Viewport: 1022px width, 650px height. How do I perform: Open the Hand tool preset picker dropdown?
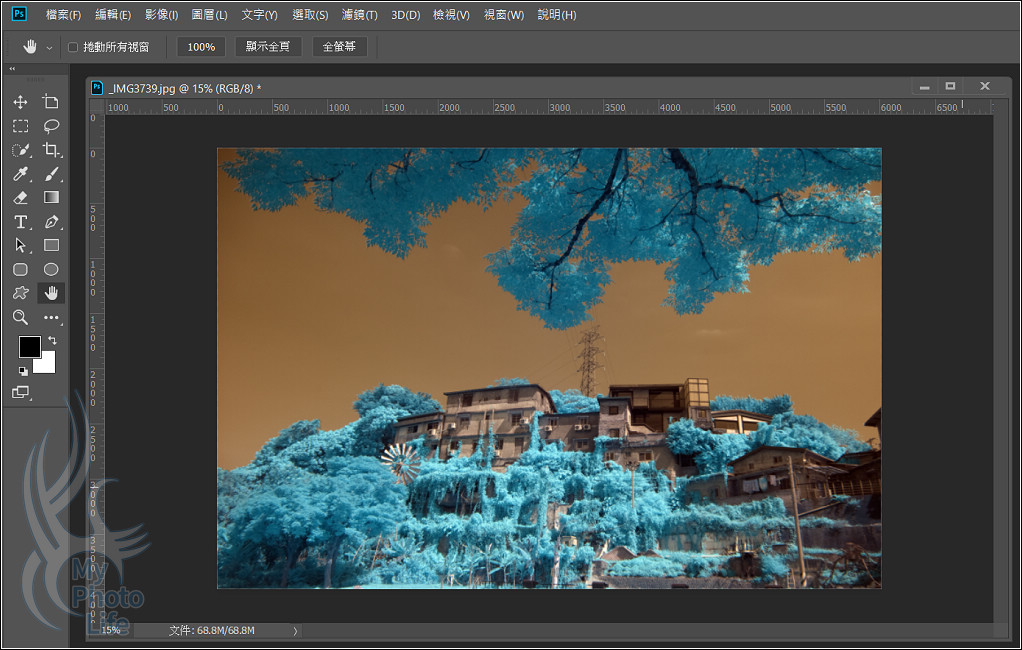[49, 48]
